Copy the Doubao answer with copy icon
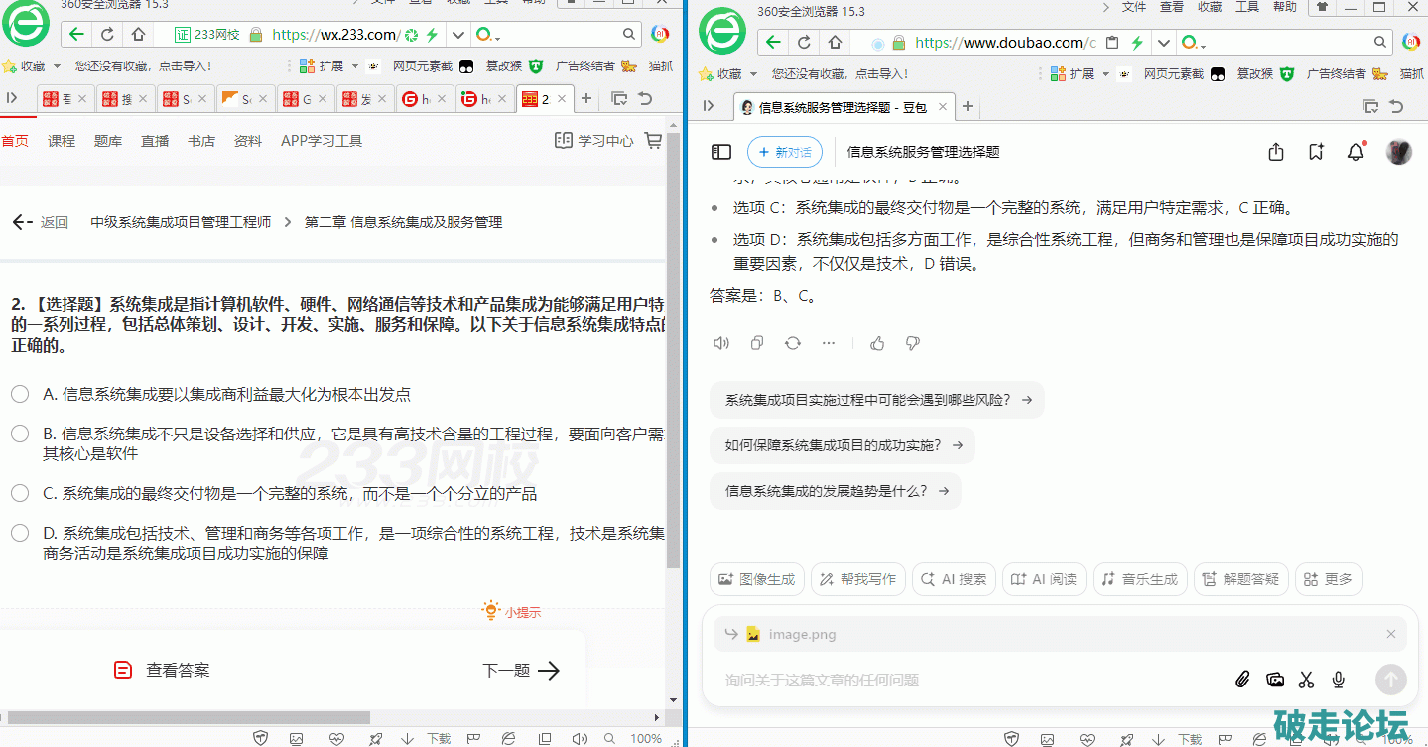1428x747 pixels. pyautogui.click(x=757, y=343)
